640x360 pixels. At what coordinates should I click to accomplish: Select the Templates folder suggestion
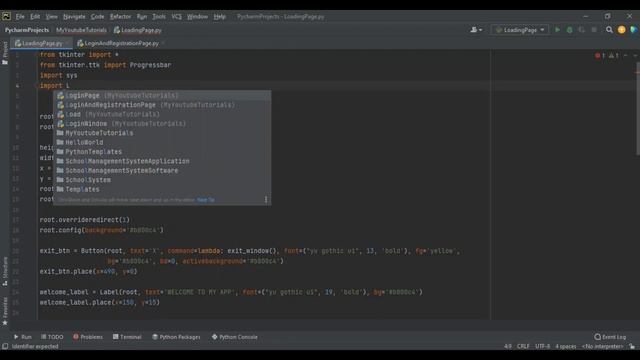(x=162, y=189)
